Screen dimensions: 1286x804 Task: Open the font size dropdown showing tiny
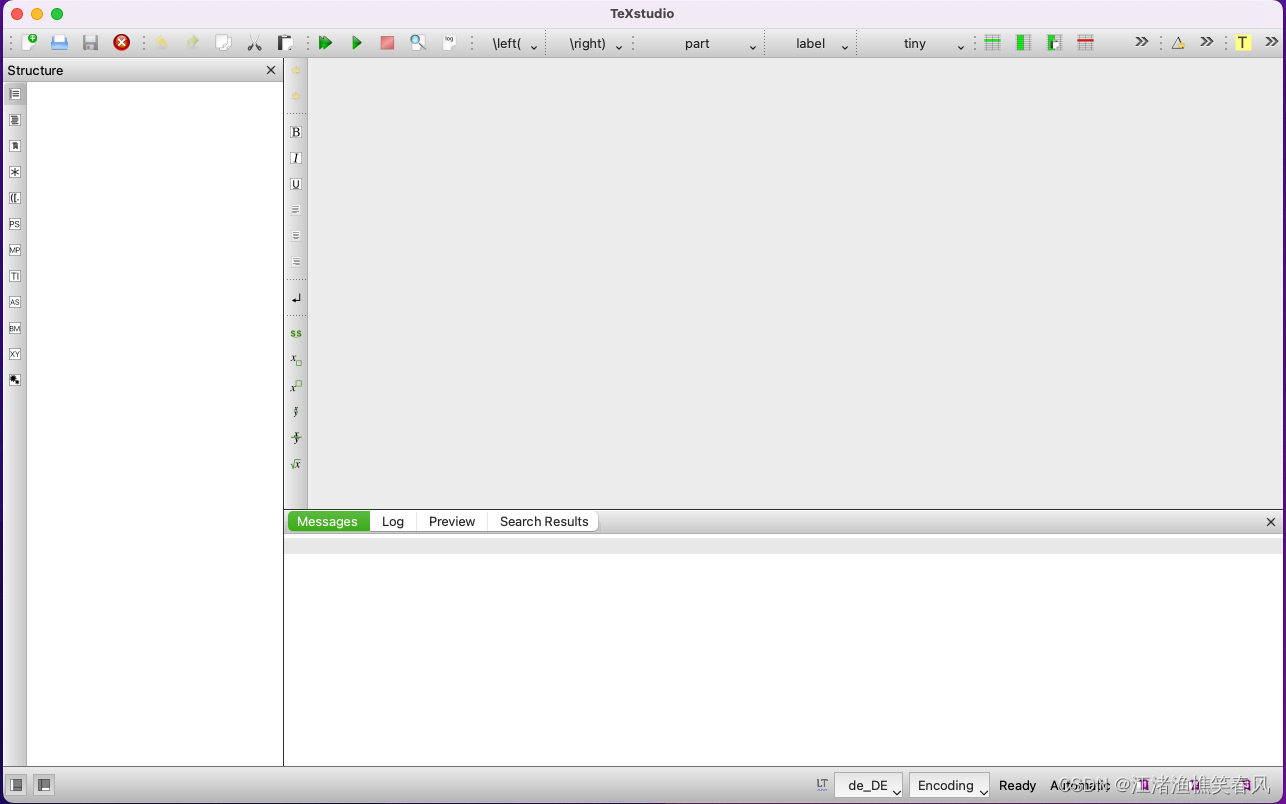pos(959,44)
